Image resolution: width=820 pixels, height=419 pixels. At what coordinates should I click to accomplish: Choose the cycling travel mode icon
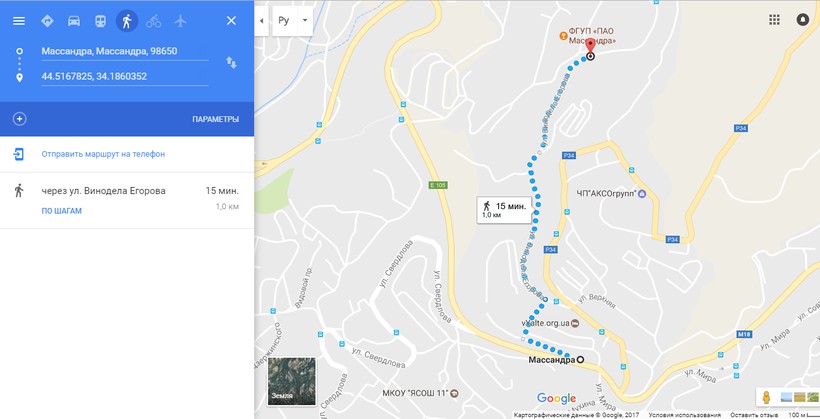coord(154,21)
